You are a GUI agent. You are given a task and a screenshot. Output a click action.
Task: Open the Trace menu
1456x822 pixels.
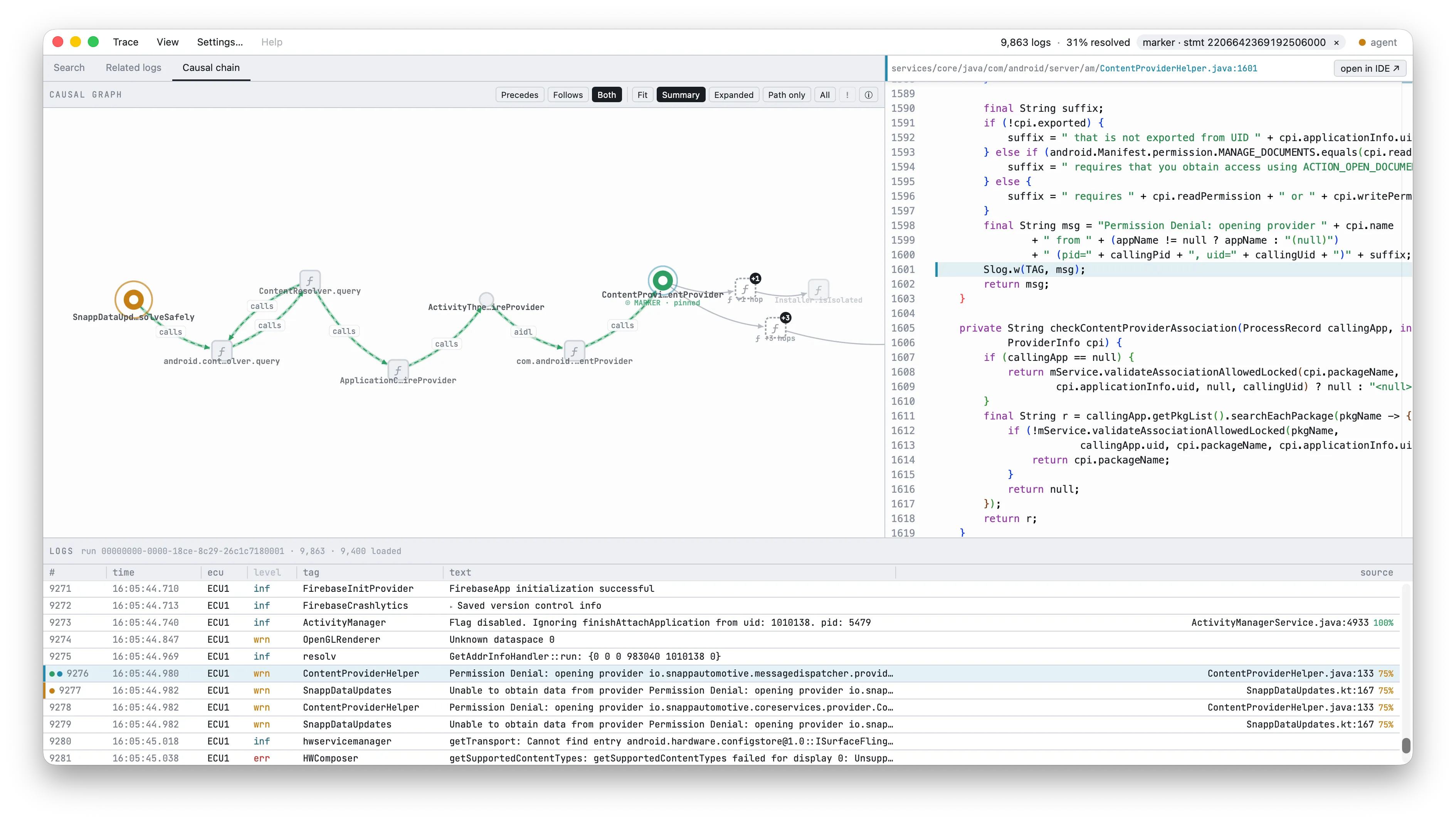[x=126, y=42]
